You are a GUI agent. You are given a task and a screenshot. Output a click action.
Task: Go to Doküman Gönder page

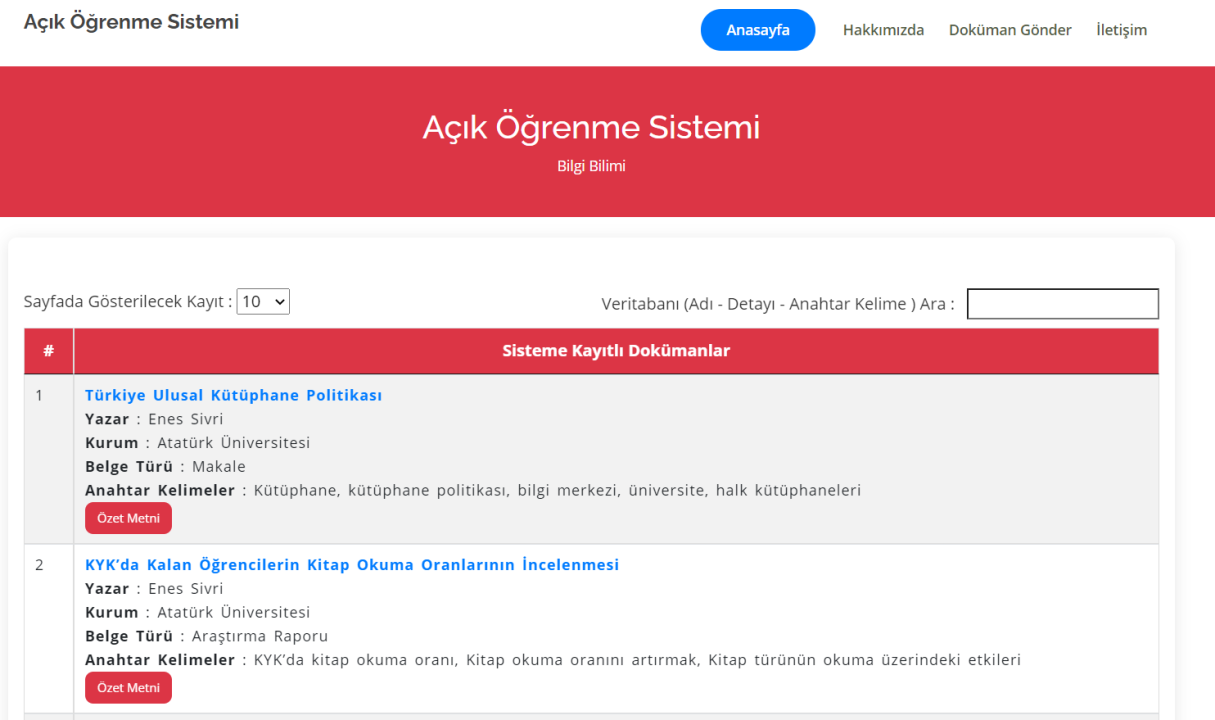click(1009, 30)
